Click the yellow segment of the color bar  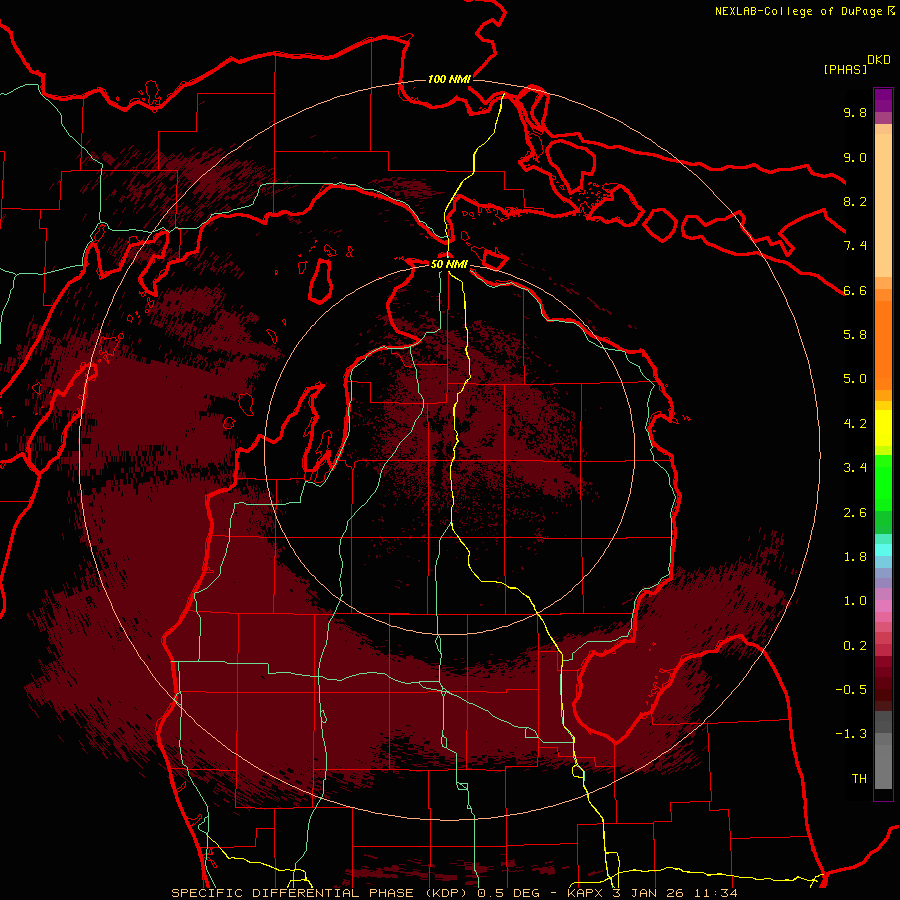[883, 428]
